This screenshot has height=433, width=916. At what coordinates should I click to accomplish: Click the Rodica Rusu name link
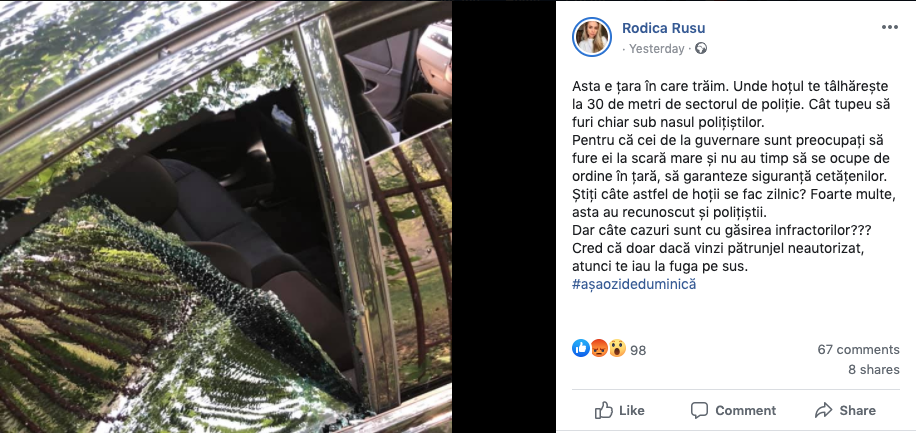[x=663, y=28]
